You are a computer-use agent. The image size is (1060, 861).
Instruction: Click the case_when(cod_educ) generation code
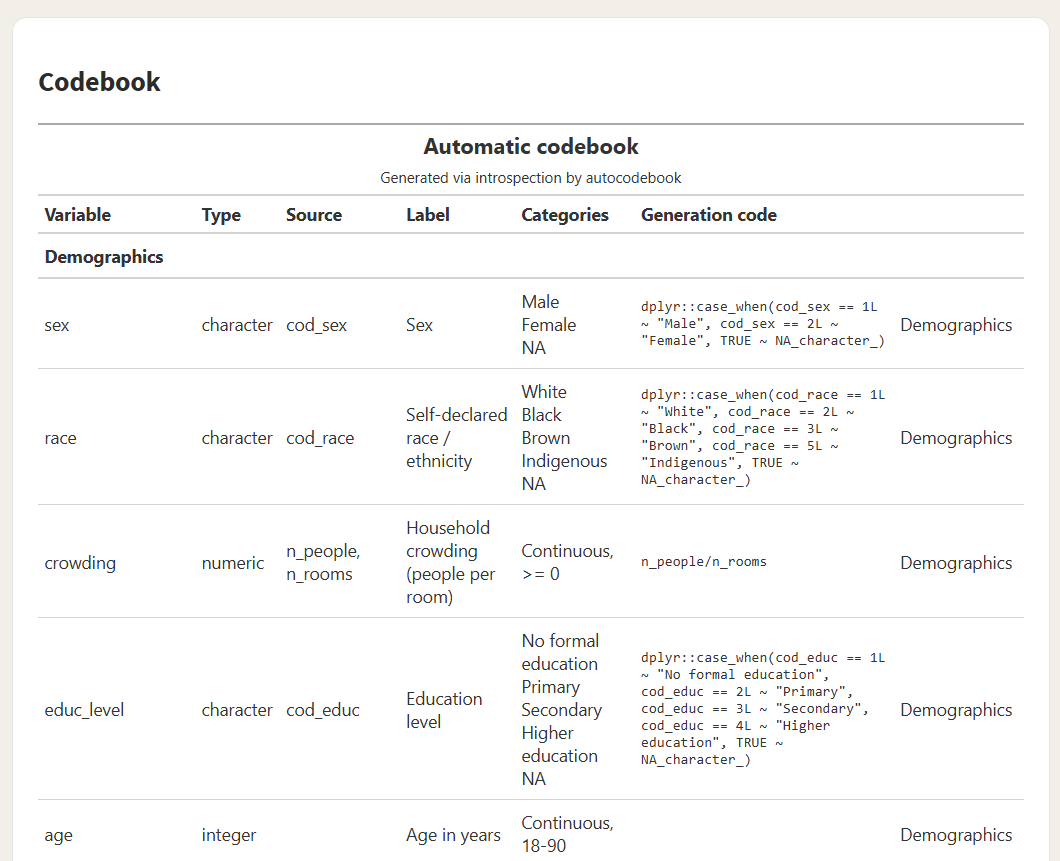(763, 709)
